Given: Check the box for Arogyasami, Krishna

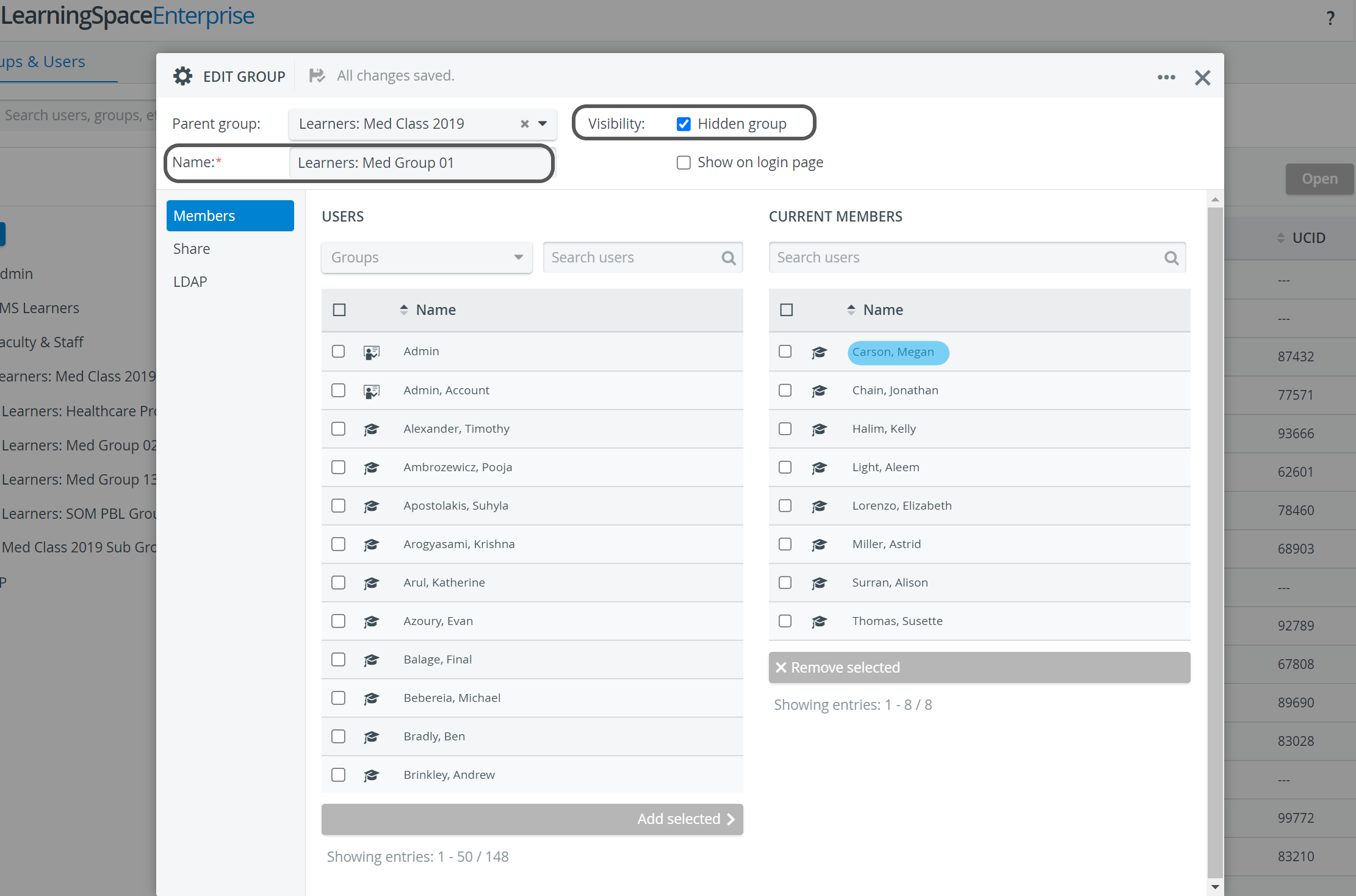Looking at the screenshot, I should 338,544.
